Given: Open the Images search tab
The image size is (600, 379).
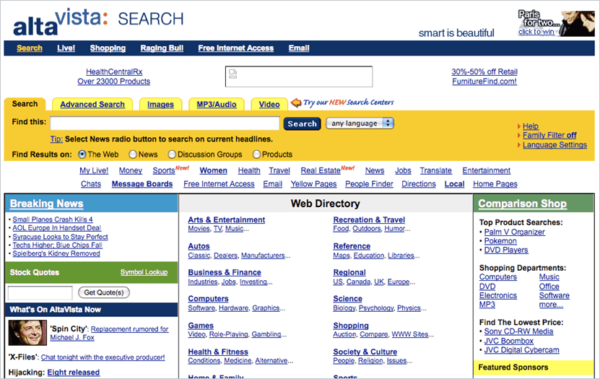Looking at the screenshot, I should [x=160, y=104].
